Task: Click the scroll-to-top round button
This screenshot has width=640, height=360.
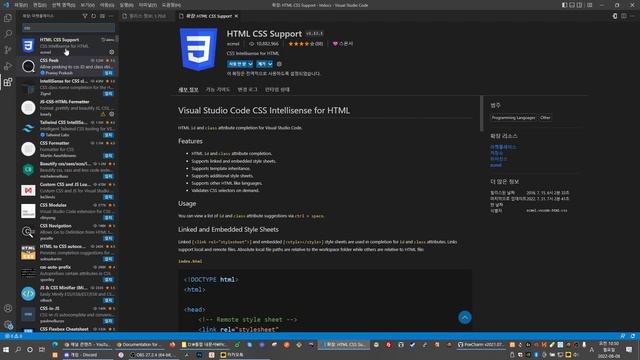Action: 464,318
